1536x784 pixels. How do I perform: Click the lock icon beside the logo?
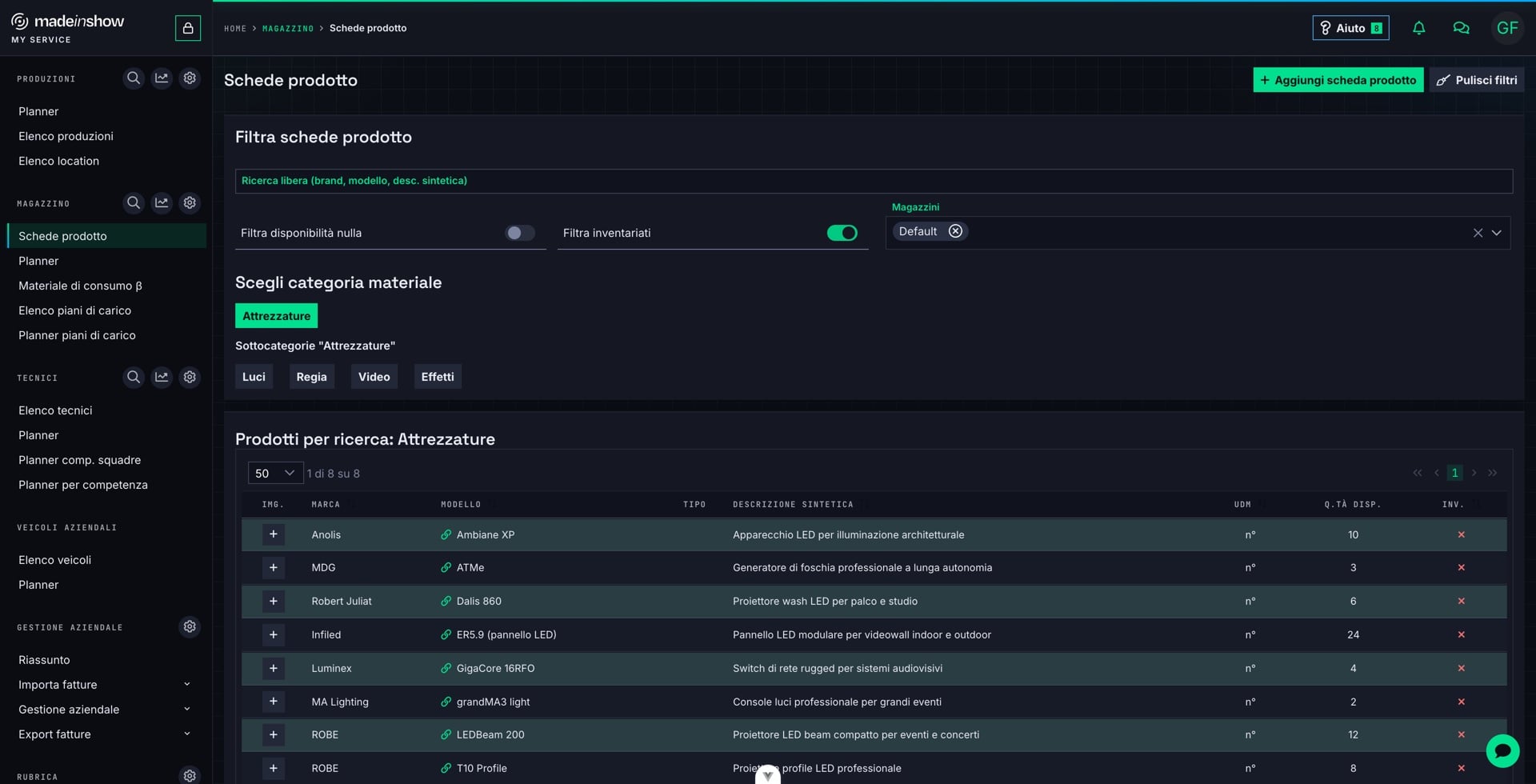click(x=188, y=28)
